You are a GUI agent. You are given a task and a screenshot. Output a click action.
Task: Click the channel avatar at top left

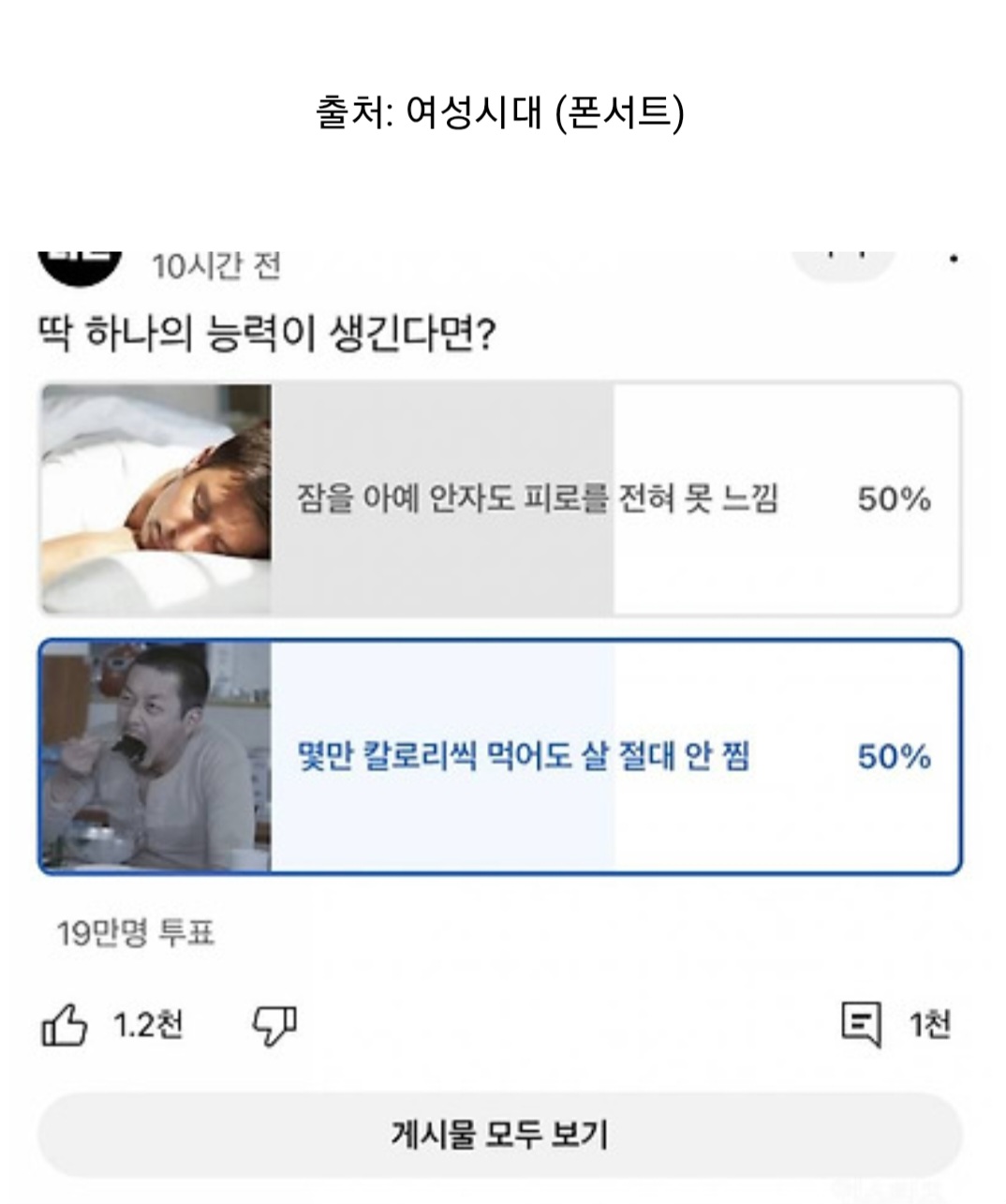click(x=81, y=263)
